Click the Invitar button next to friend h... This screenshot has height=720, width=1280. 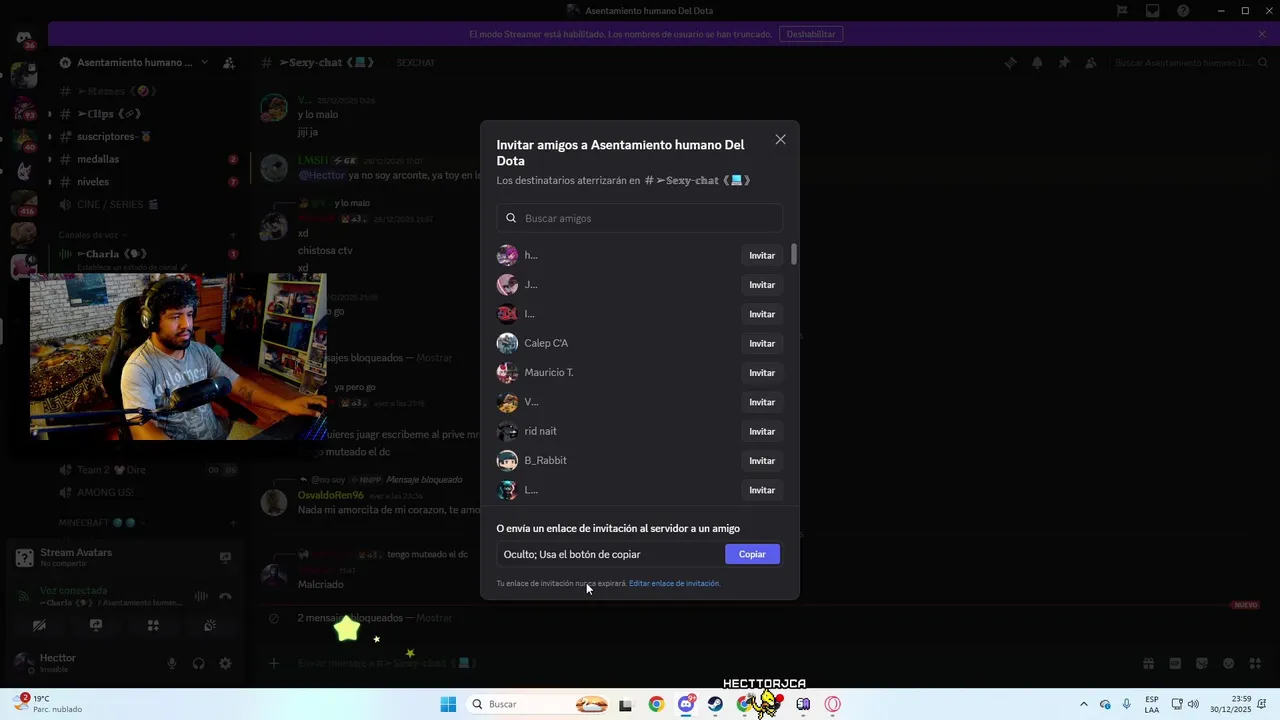(762, 256)
